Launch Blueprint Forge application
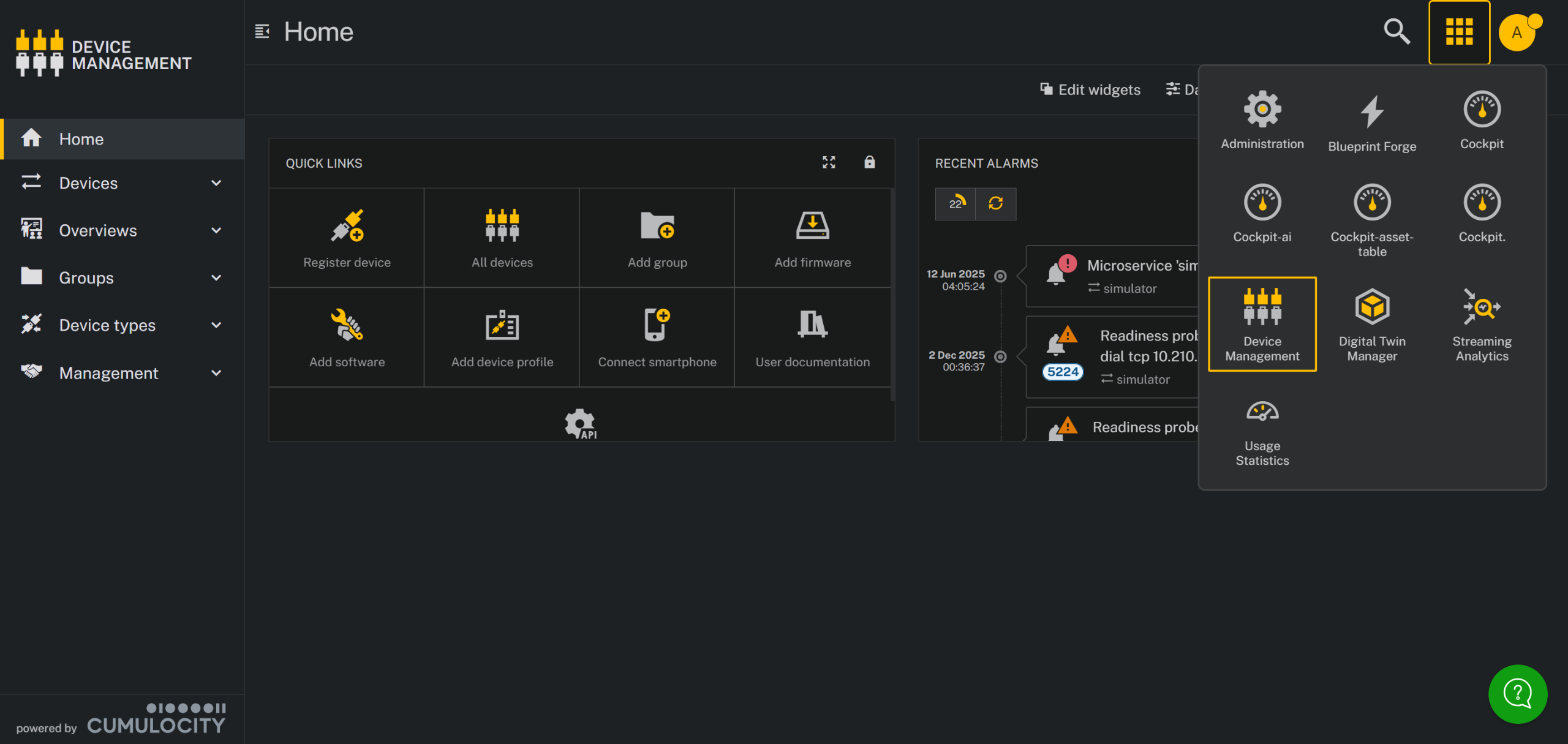This screenshot has width=1568, height=744. [1371, 123]
